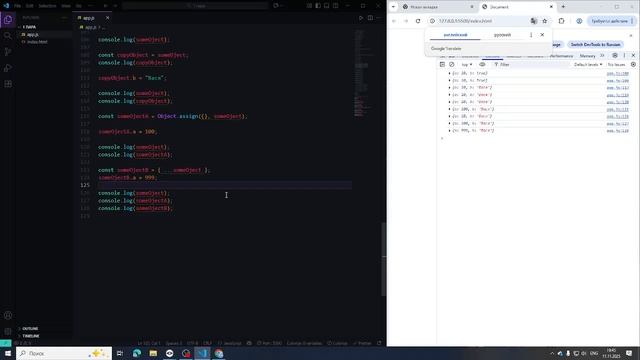Viewport: 640px width, 360px height.
Task: Toggle the live expression eye icon
Action: point(482,64)
